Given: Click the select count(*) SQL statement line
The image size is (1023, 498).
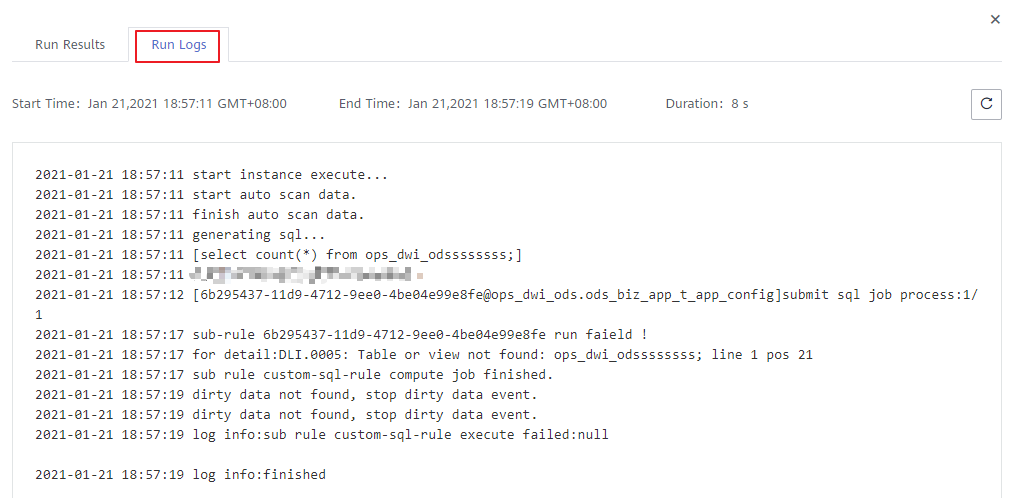Looking at the screenshot, I should click(279, 255).
